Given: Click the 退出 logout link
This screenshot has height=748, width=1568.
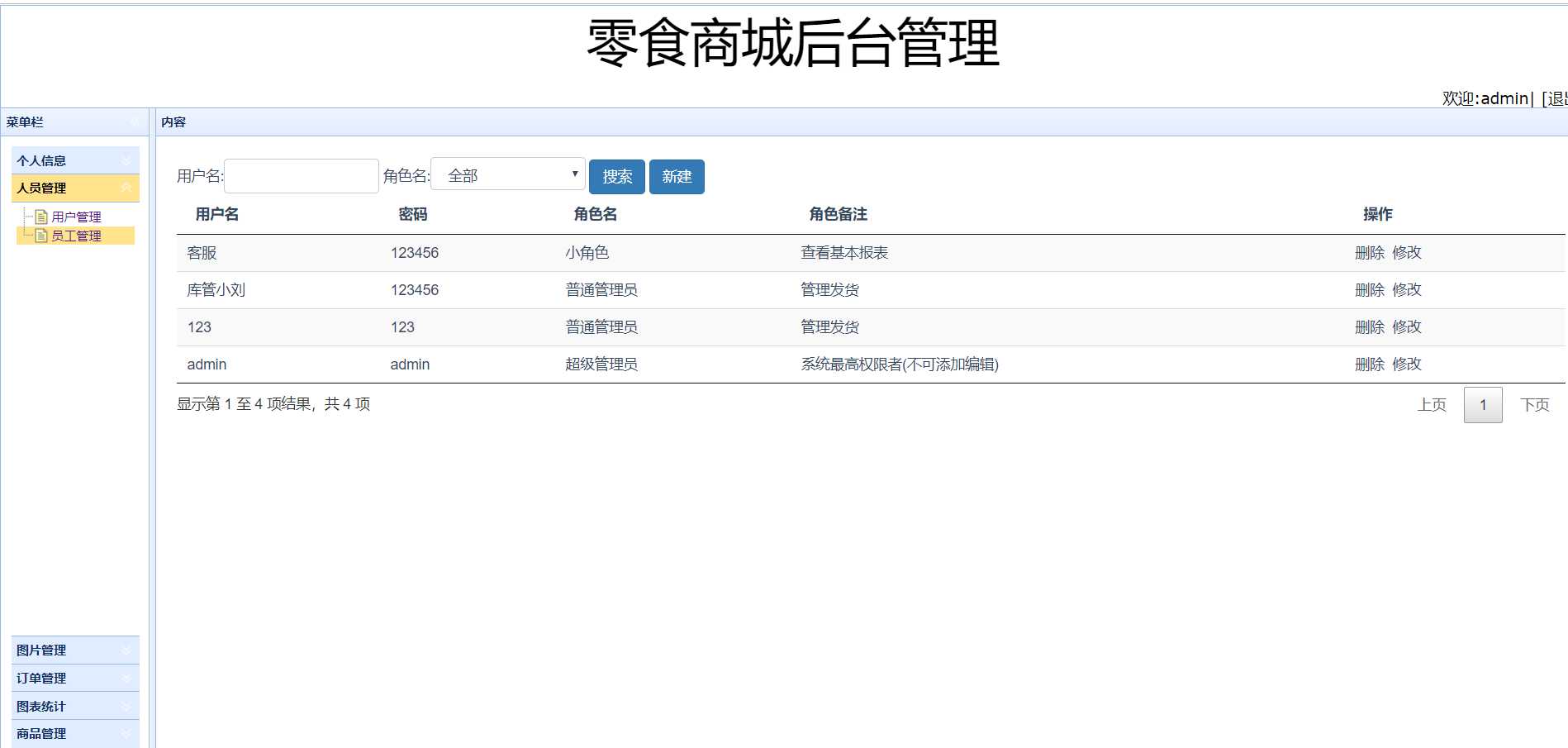Looking at the screenshot, I should (x=1555, y=98).
